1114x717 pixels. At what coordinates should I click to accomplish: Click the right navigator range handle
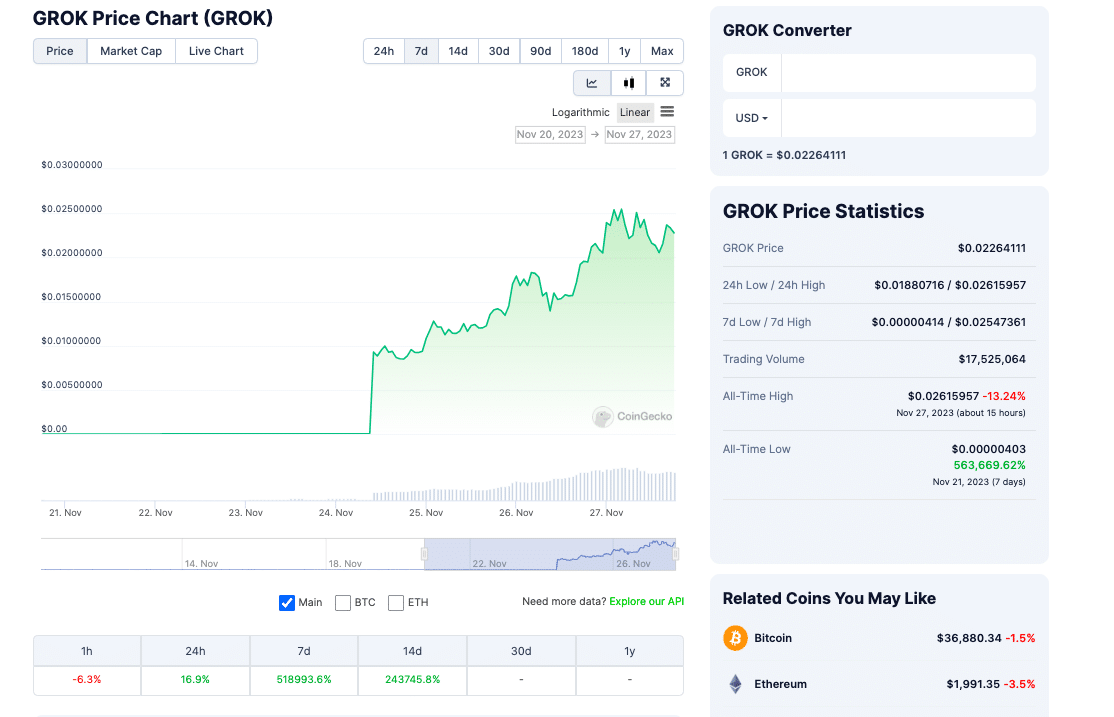click(x=676, y=554)
